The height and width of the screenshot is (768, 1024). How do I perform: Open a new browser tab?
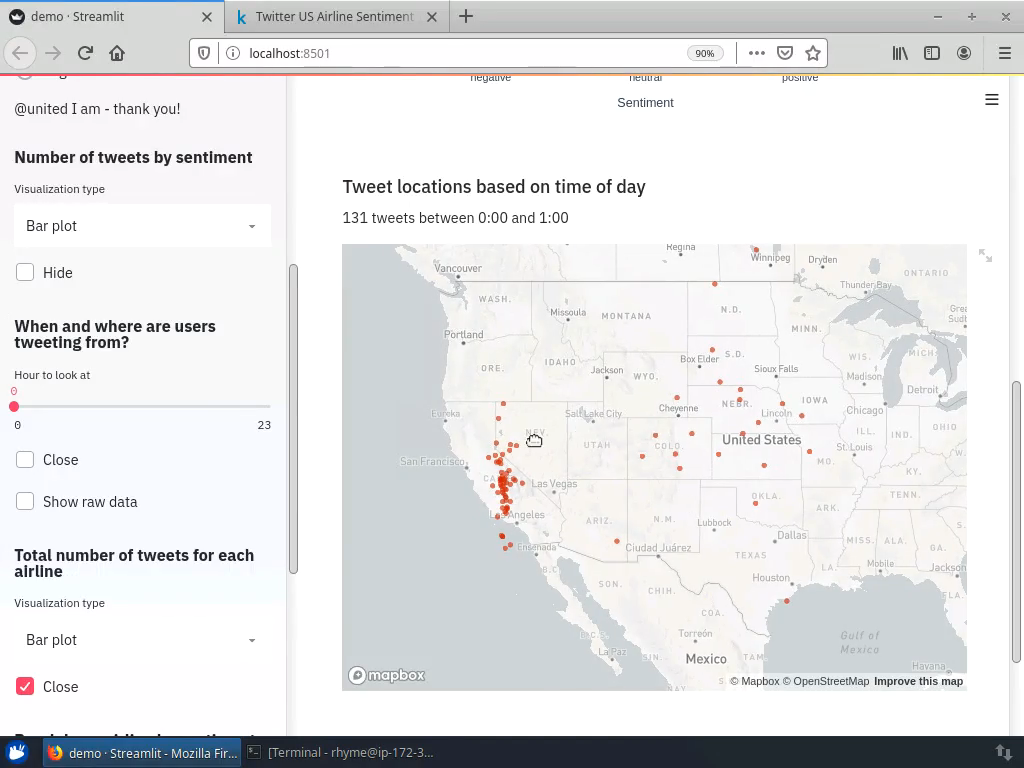[466, 16]
